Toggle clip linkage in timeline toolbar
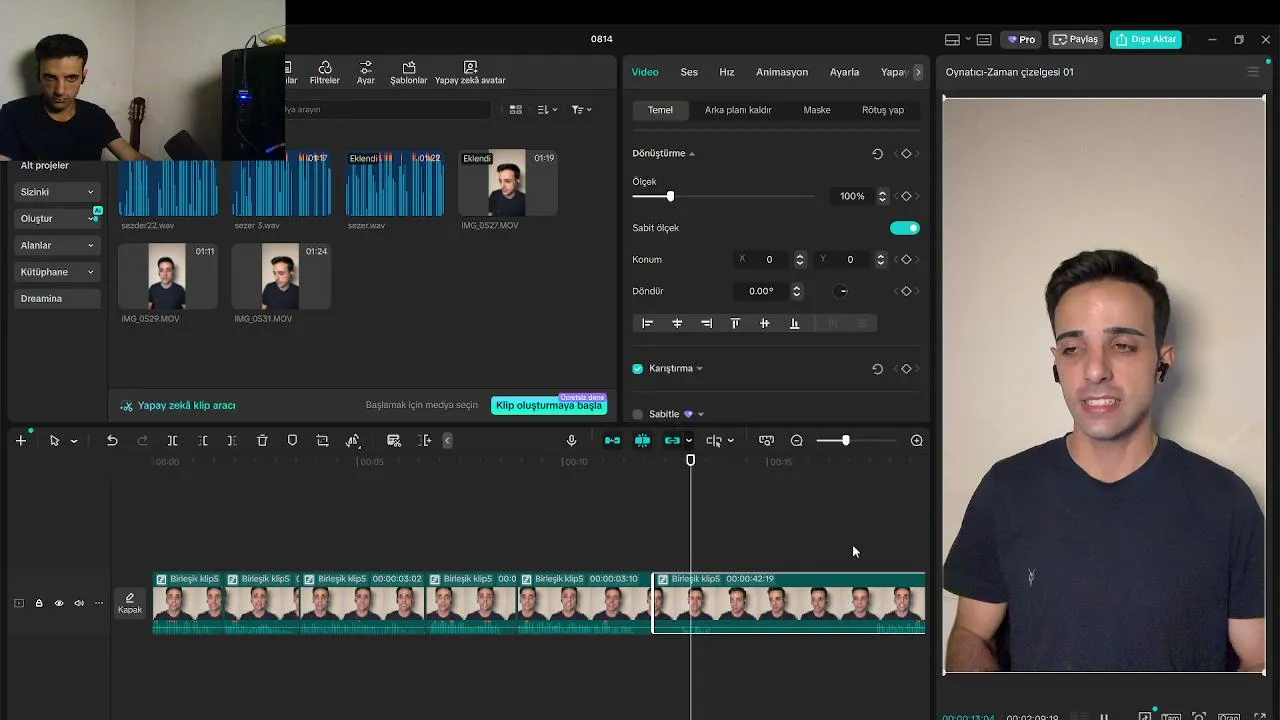Screen dimensions: 1280x720 point(672,441)
